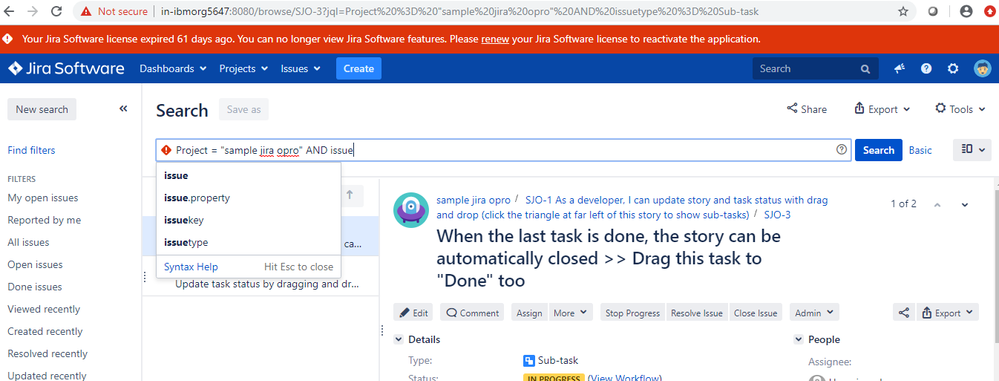Open user profile avatar menu
999x381 pixels.
982,68
